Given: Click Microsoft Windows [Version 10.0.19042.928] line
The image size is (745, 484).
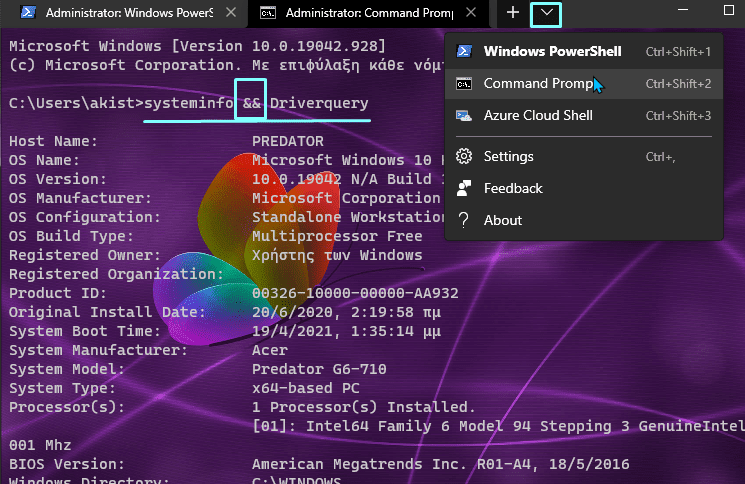Looking at the screenshot, I should (x=198, y=46).
